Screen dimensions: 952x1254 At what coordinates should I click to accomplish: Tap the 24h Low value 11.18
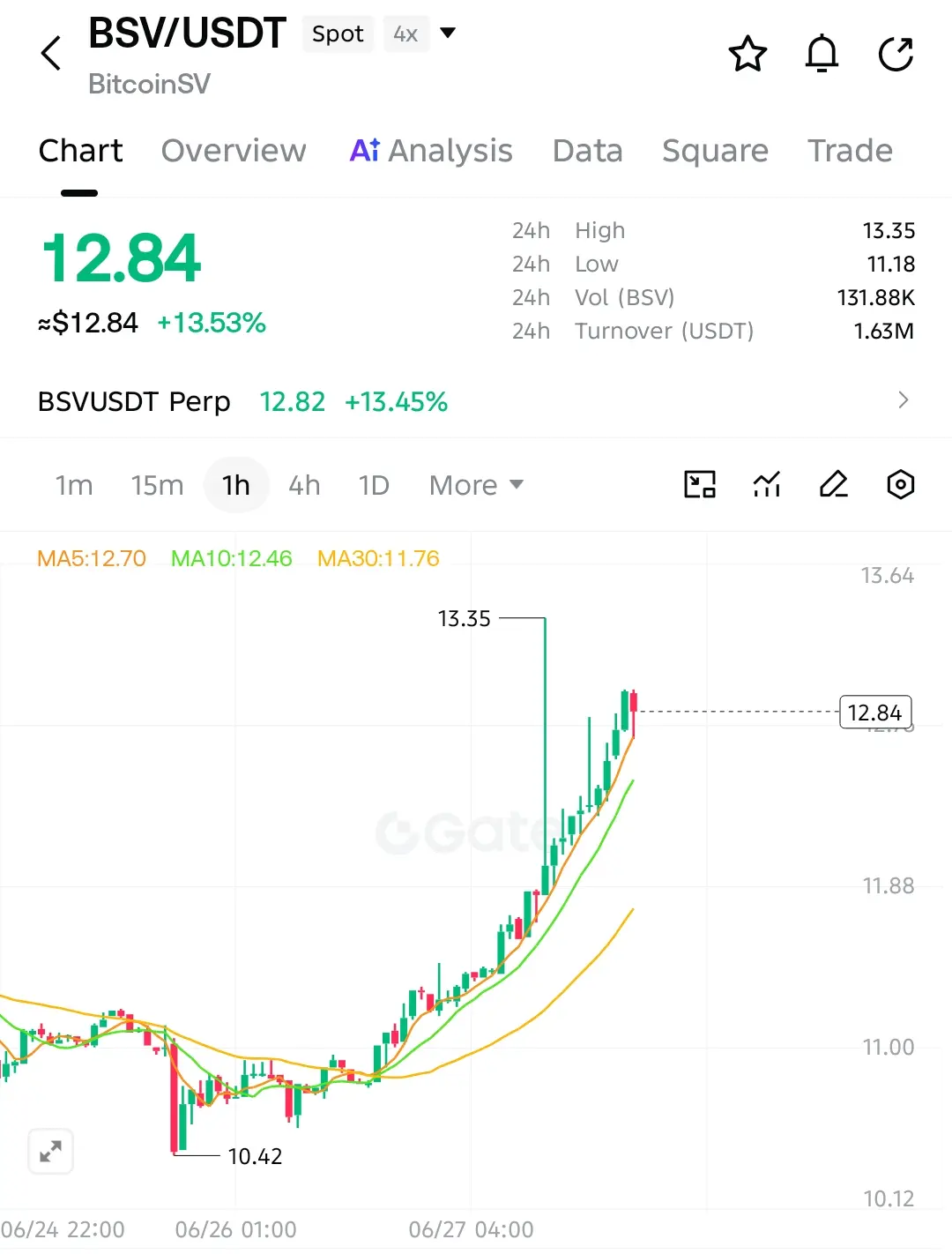pos(891,264)
